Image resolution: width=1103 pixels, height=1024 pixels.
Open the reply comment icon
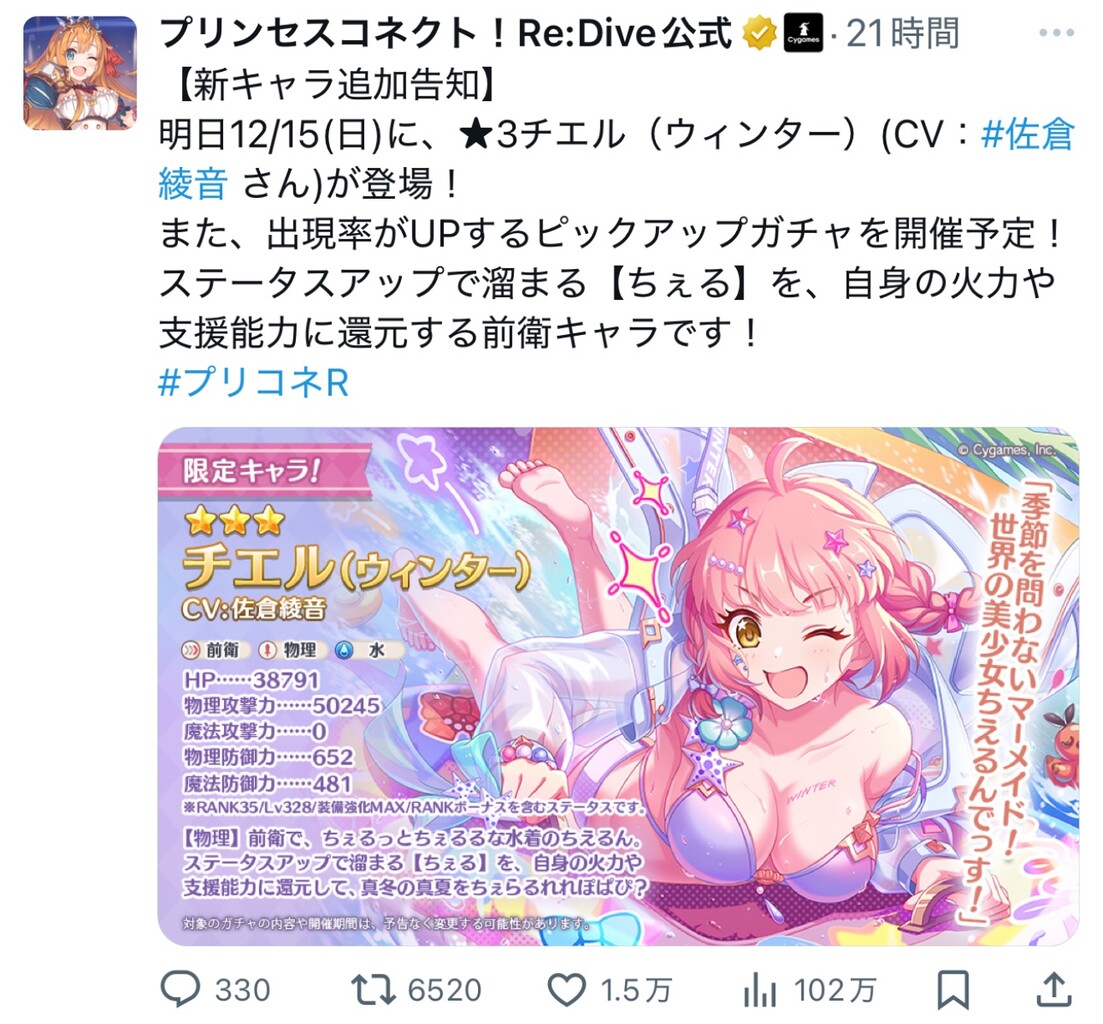pyautogui.click(x=180, y=989)
